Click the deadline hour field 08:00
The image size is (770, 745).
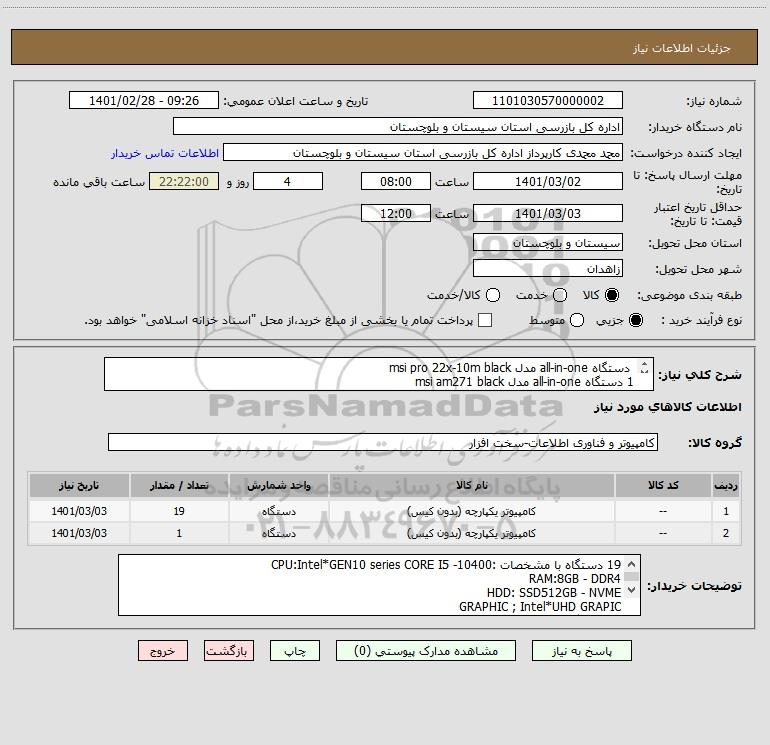point(396,181)
